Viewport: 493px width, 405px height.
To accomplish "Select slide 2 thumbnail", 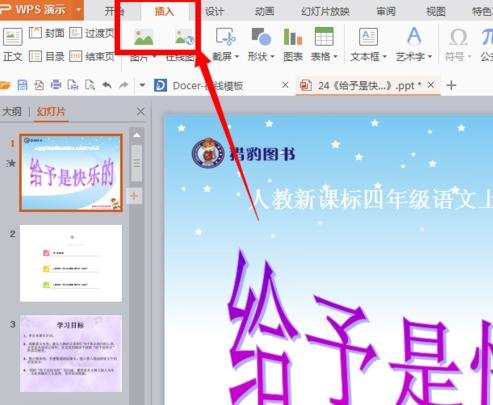I will pos(71,263).
